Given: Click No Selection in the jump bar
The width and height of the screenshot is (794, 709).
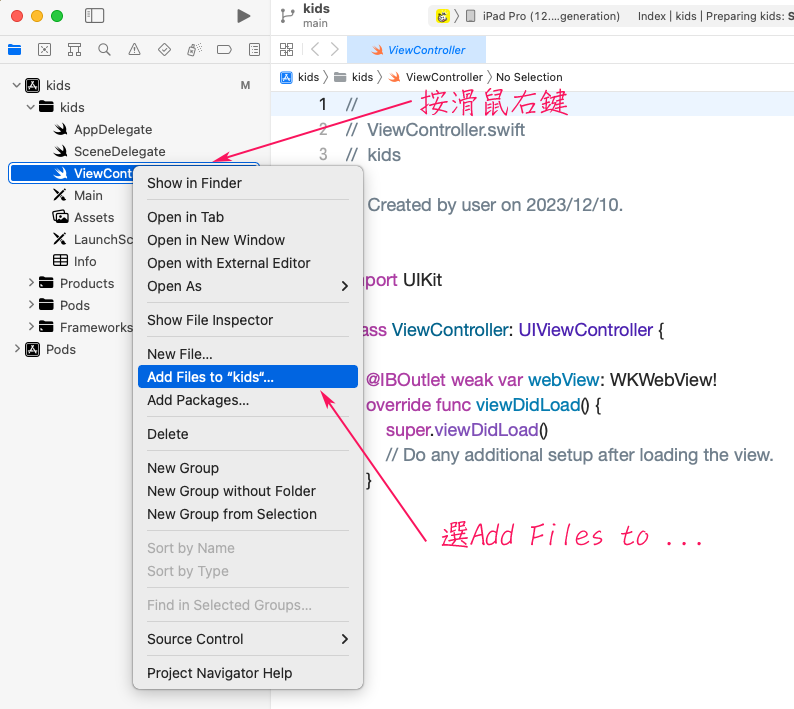Looking at the screenshot, I should click(529, 77).
